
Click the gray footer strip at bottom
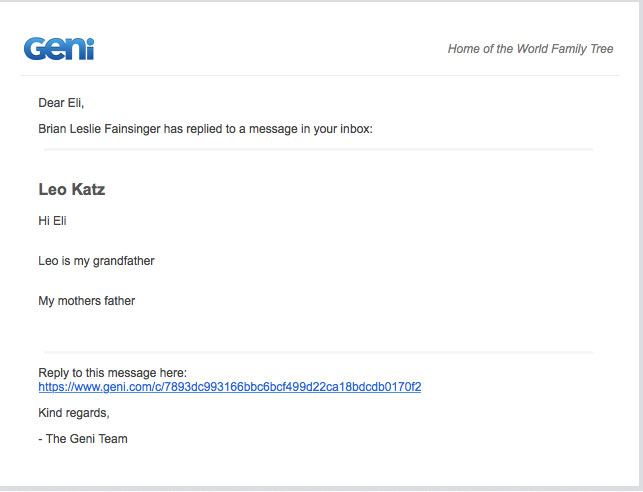click(x=321, y=488)
